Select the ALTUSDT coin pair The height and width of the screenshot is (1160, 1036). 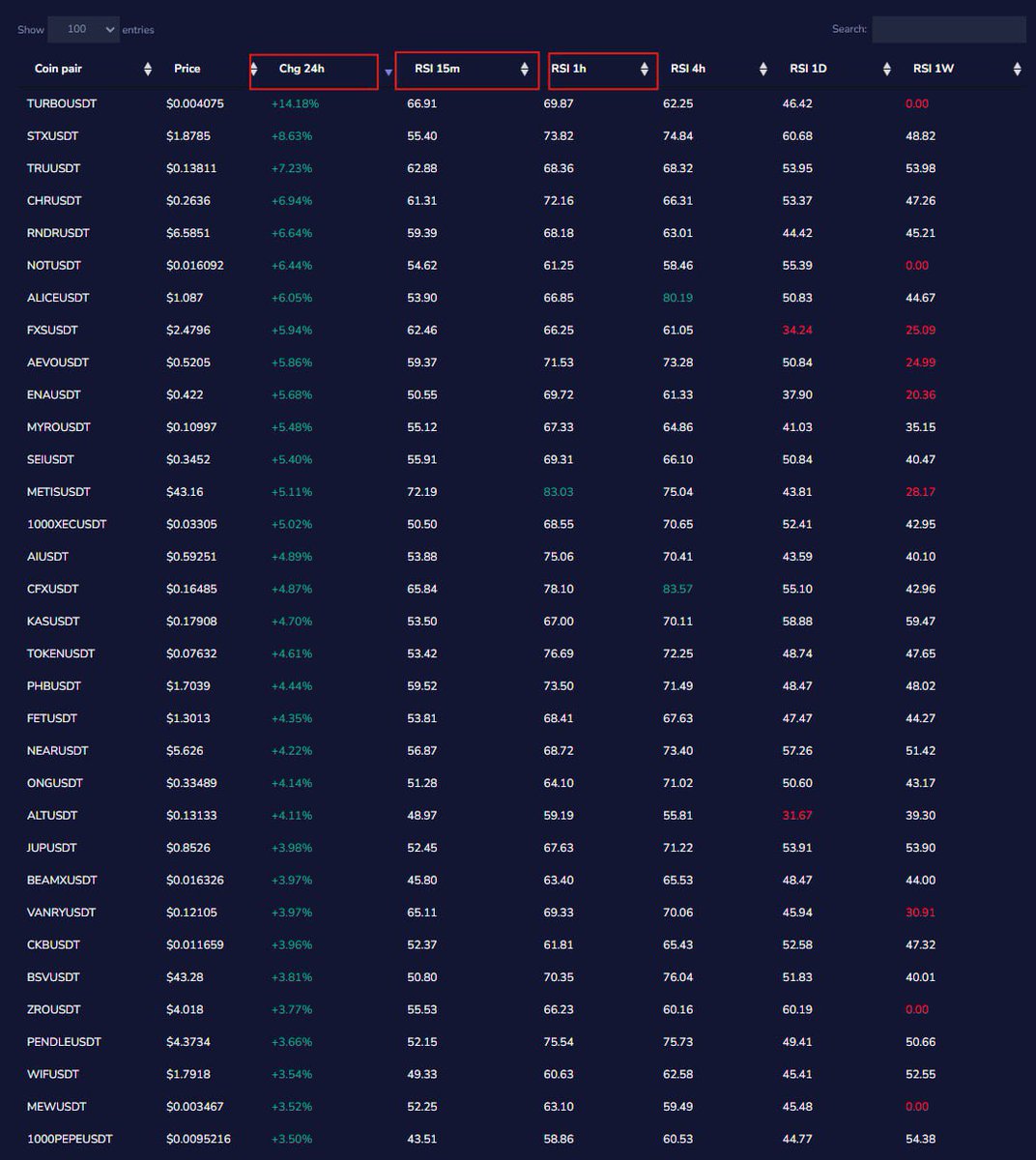52,816
